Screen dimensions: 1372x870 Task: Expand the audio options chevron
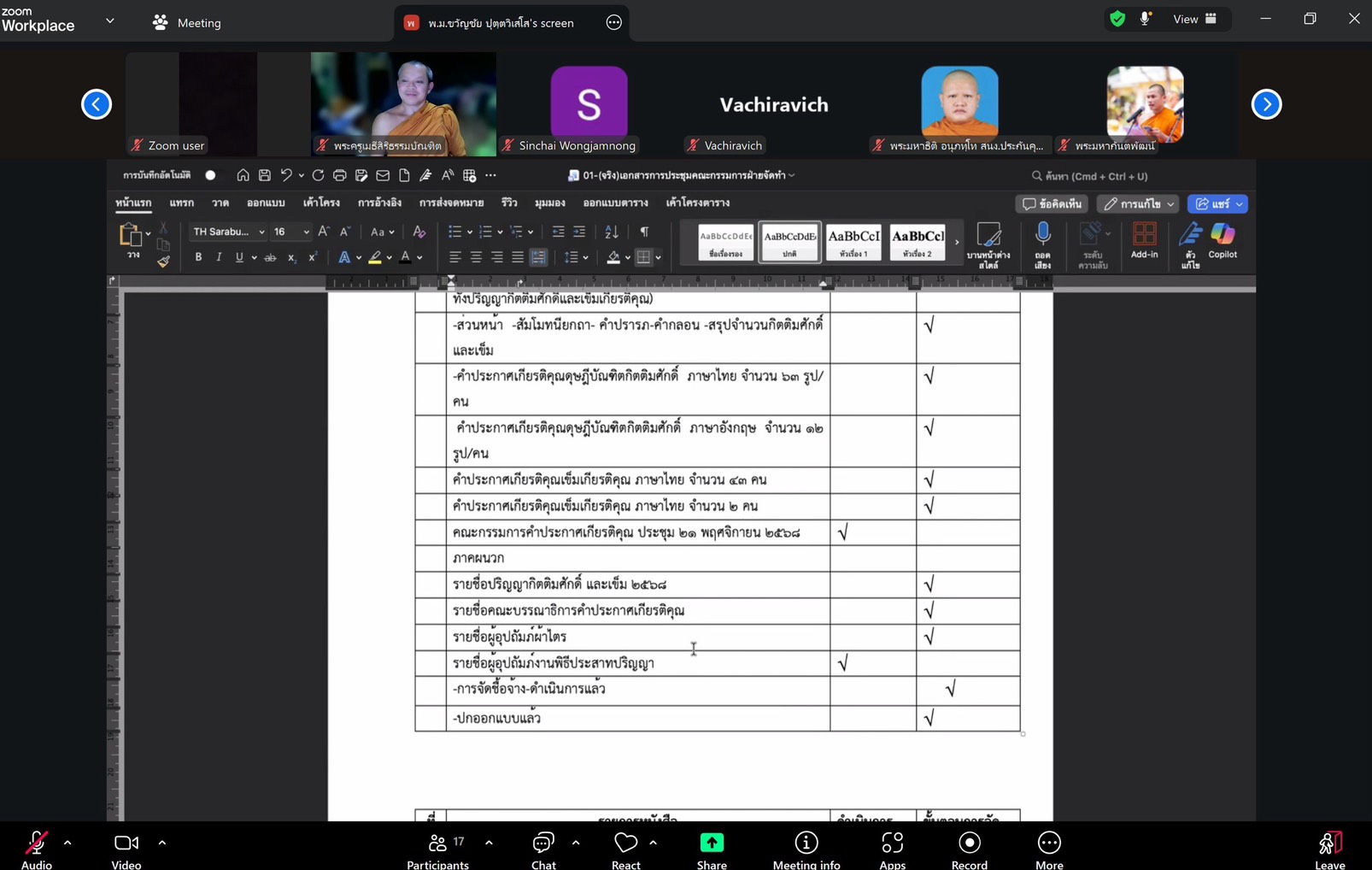[x=67, y=843]
